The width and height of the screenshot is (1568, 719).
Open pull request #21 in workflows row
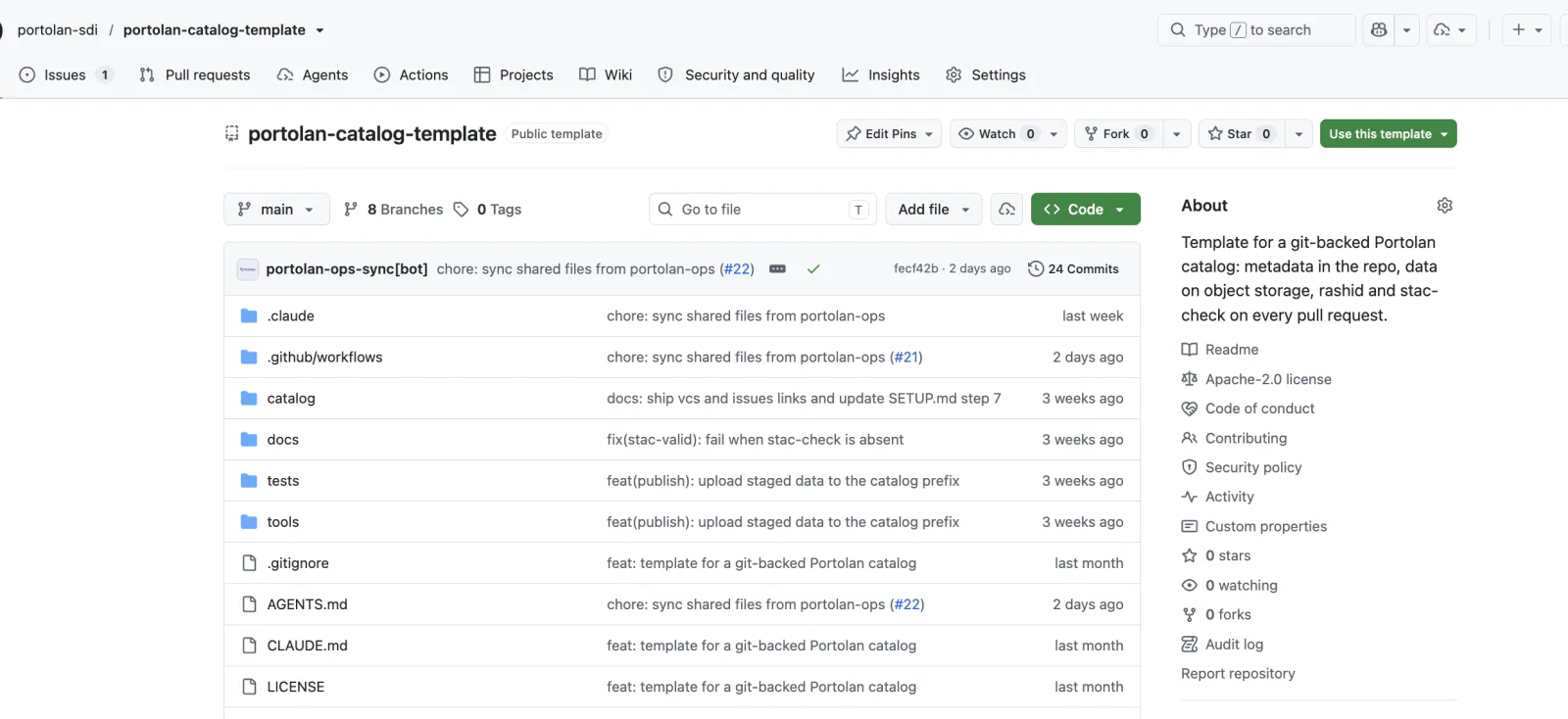pos(906,358)
